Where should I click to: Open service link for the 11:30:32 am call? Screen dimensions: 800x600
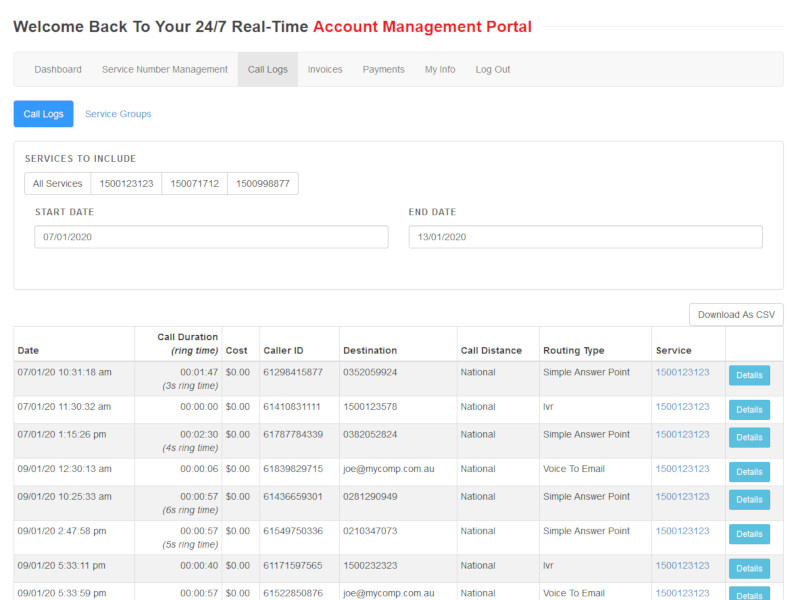(682, 407)
